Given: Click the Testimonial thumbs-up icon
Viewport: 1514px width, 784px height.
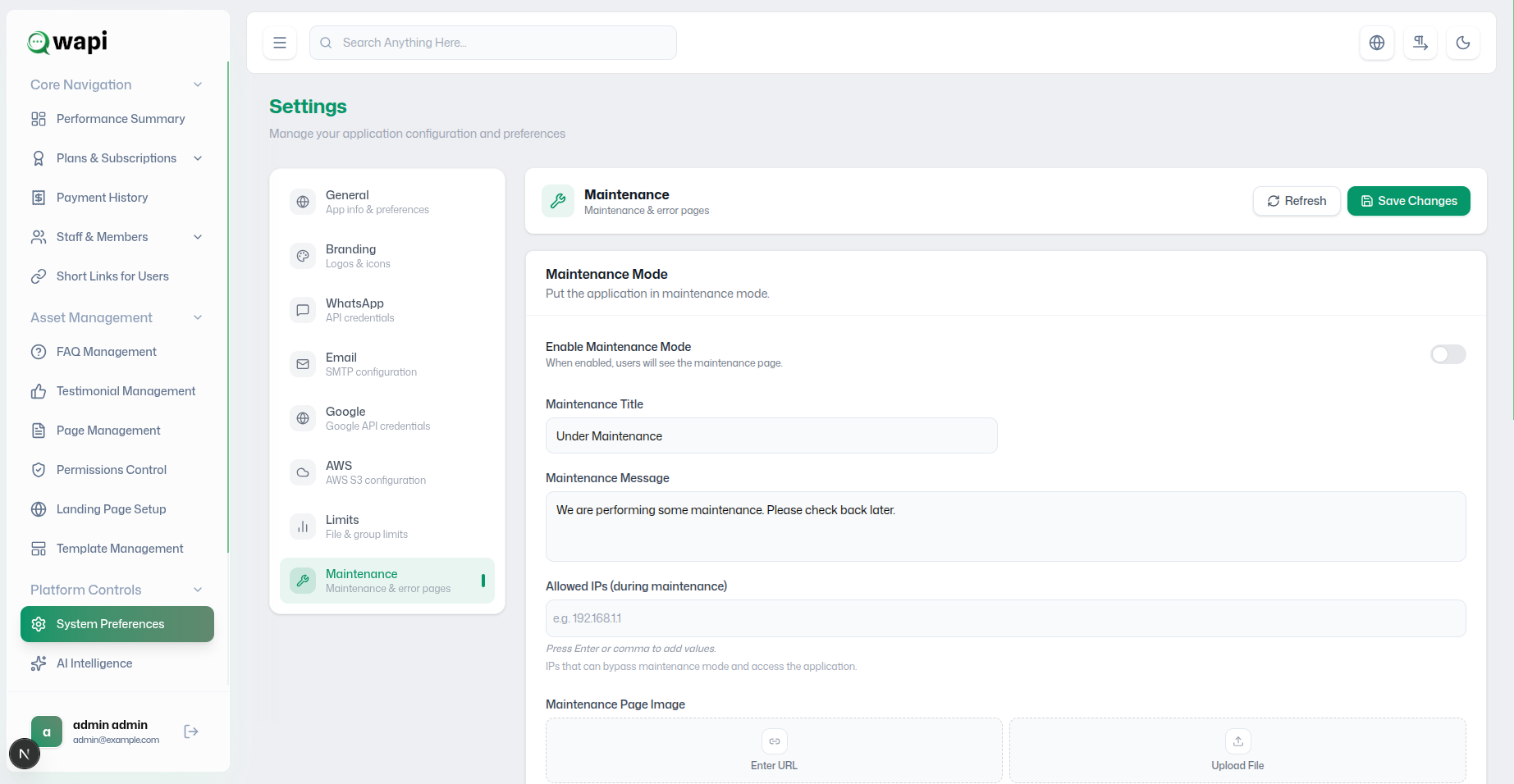Looking at the screenshot, I should [x=39, y=391].
